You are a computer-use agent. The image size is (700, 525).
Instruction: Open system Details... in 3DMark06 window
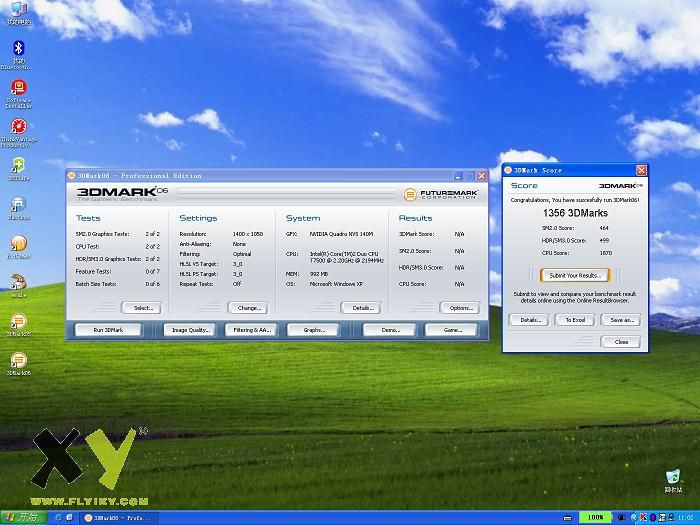click(x=361, y=308)
